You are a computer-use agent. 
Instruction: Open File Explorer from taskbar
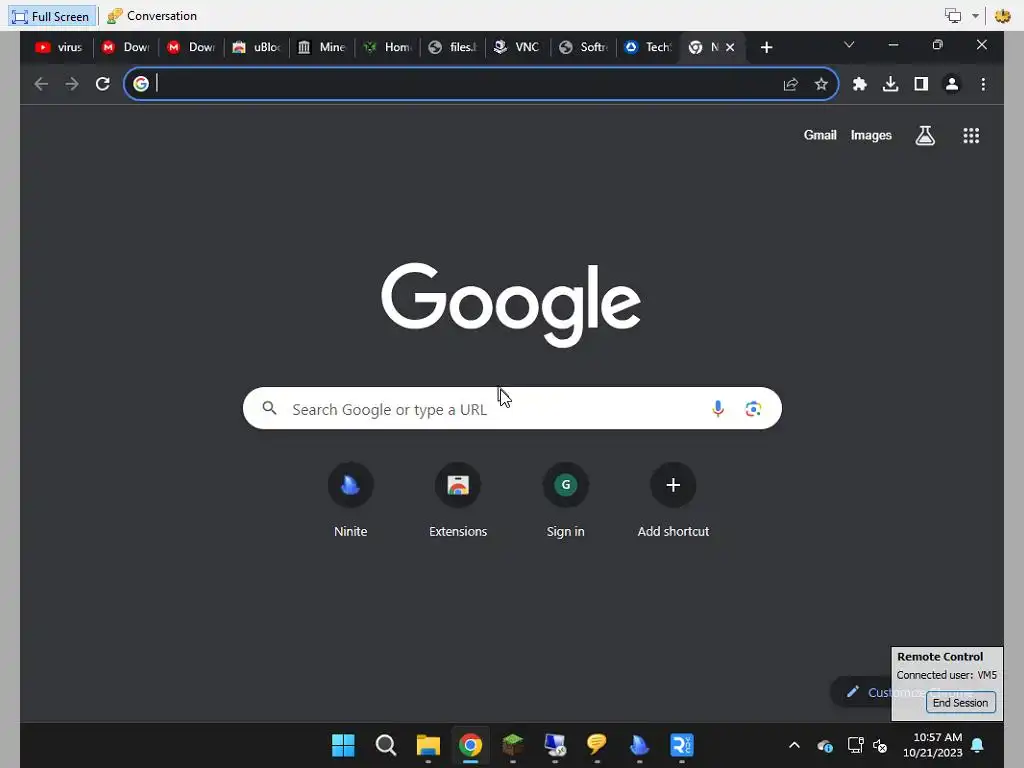coord(428,745)
